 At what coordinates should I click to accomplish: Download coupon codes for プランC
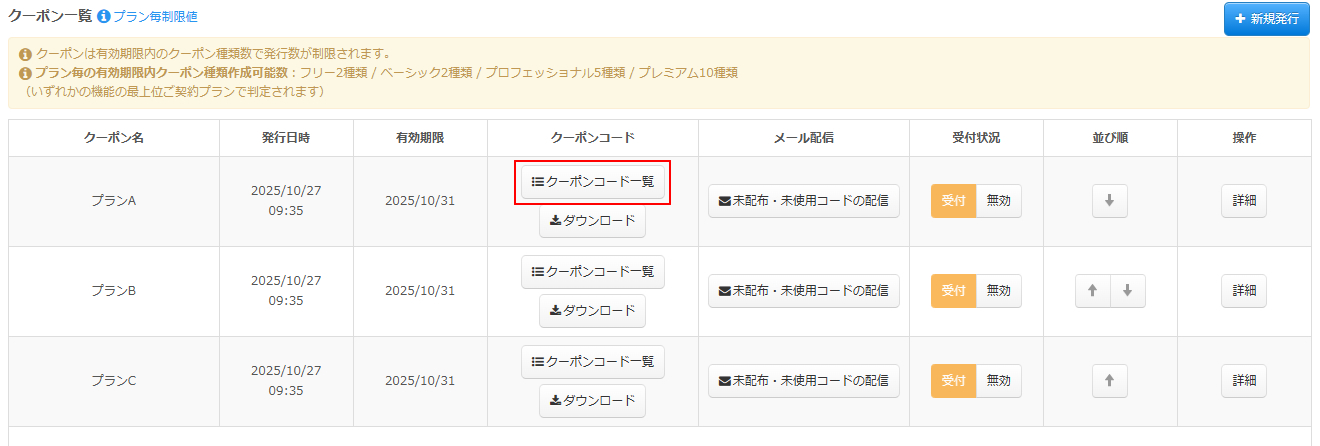pyautogui.click(x=592, y=401)
